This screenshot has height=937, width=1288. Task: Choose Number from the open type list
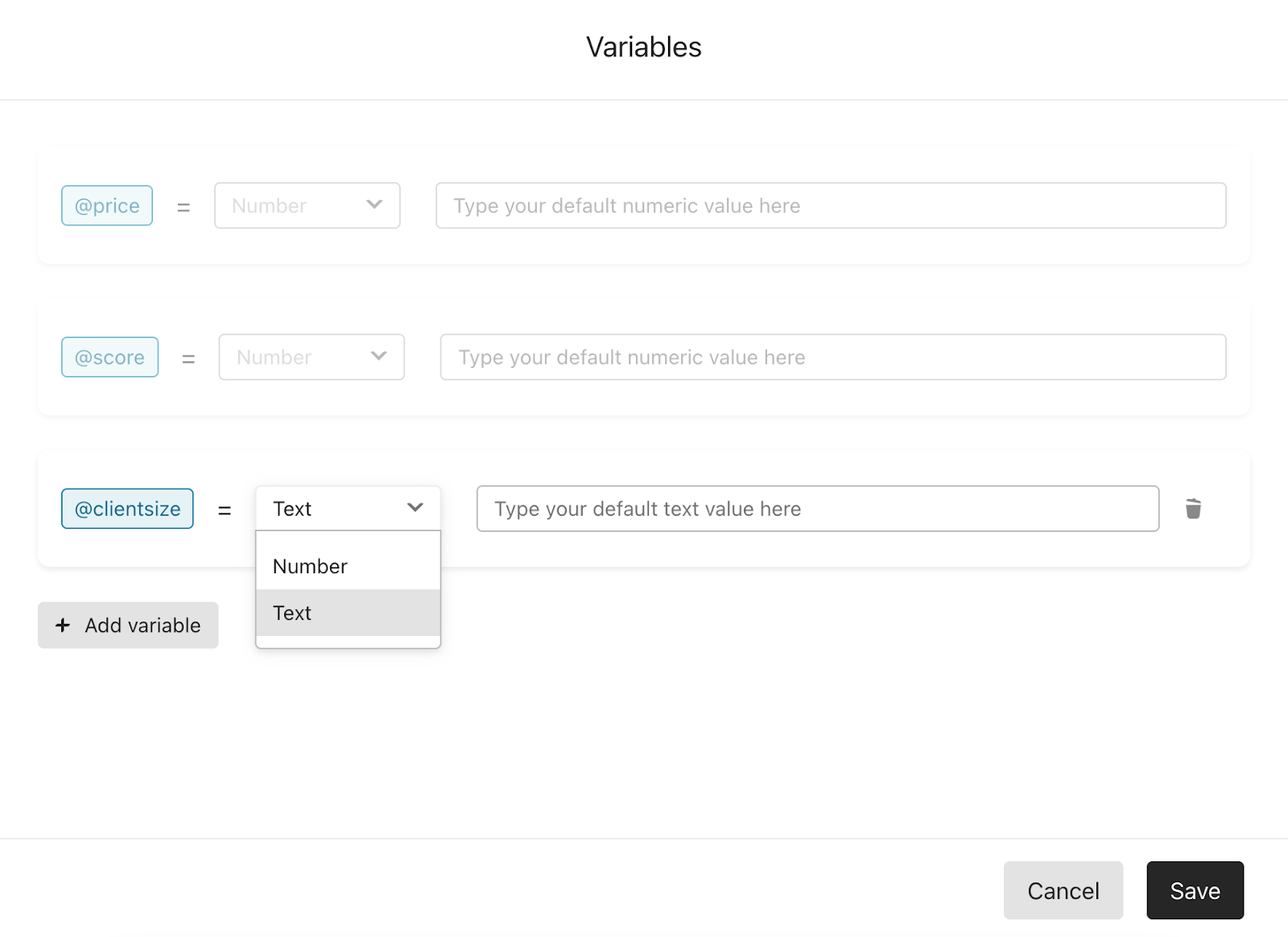tap(348, 567)
